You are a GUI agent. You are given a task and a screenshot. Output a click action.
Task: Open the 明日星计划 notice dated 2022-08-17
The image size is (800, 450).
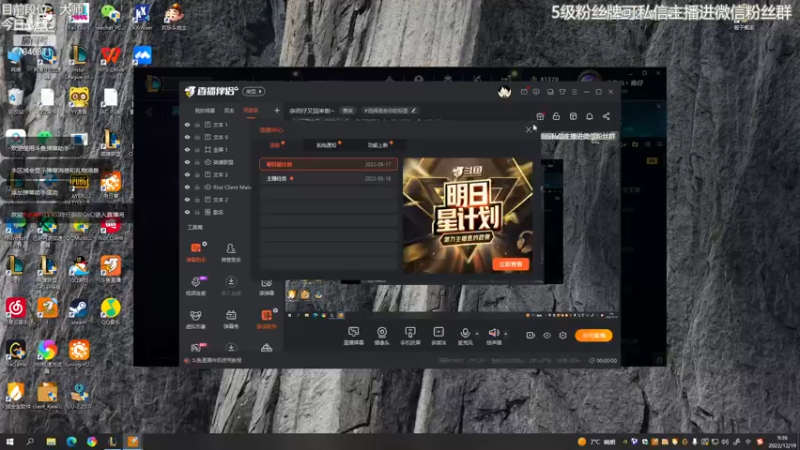(x=328, y=164)
